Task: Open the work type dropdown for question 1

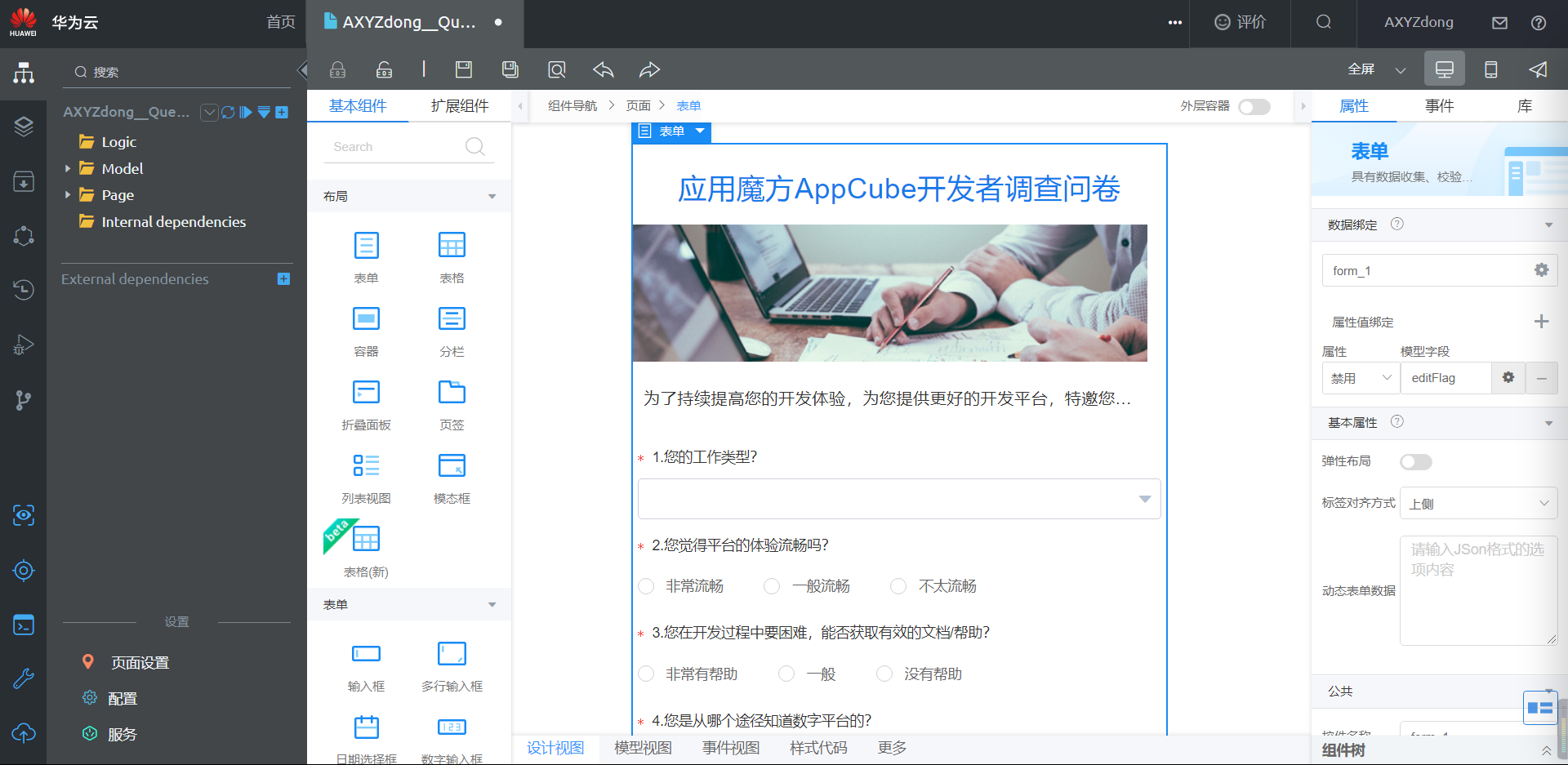Action: click(899, 499)
